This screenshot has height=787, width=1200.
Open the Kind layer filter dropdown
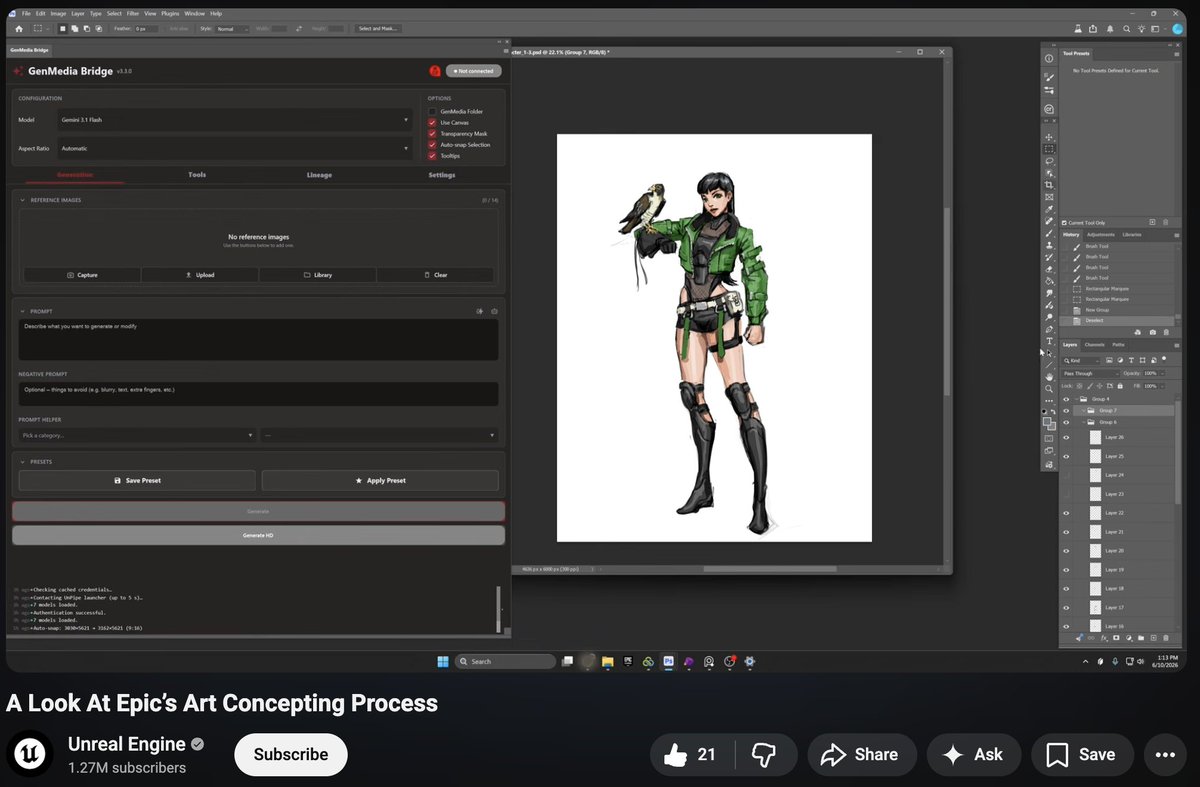(1081, 360)
